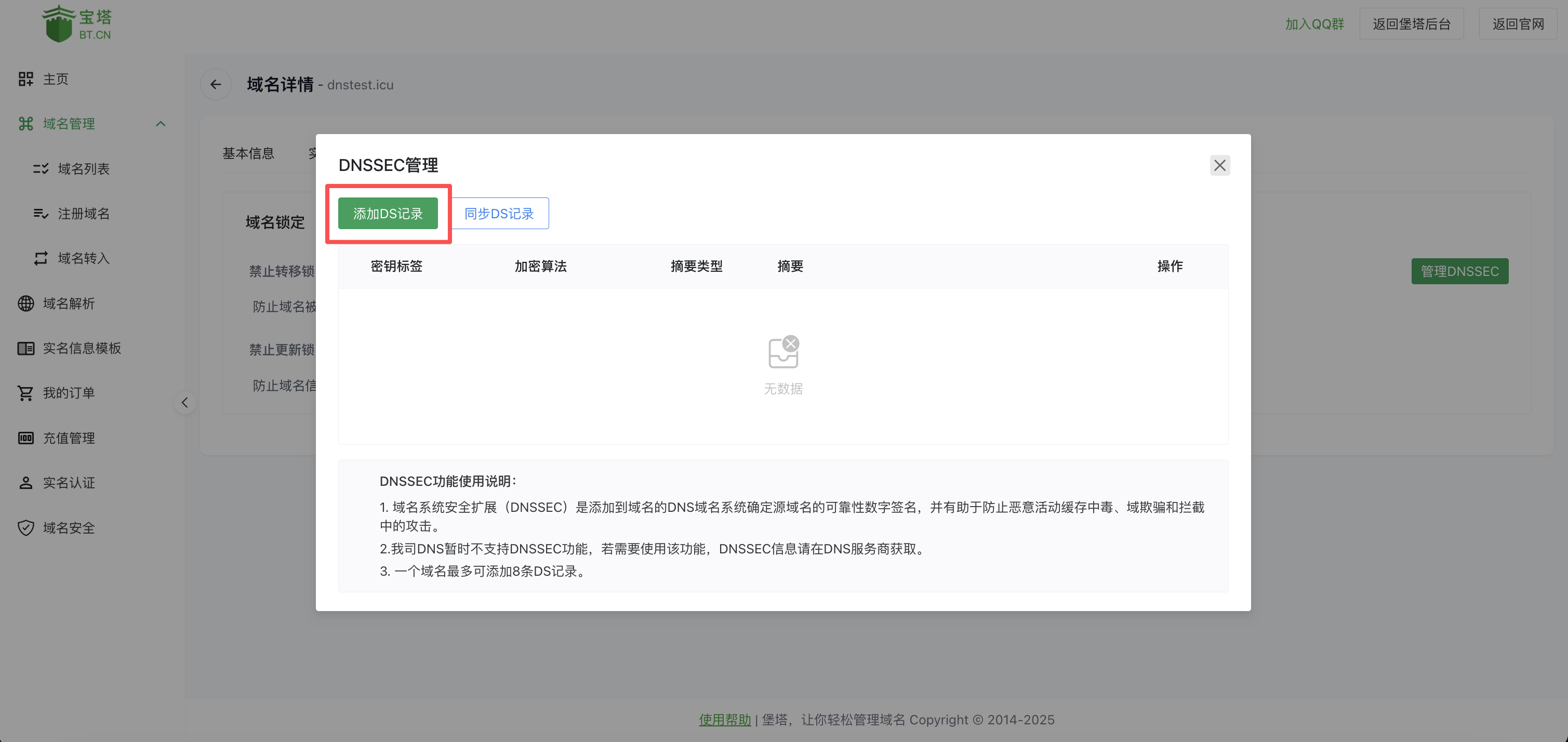Open the 注册域名 sidebar icon
The height and width of the screenshot is (742, 1568).
[40, 213]
